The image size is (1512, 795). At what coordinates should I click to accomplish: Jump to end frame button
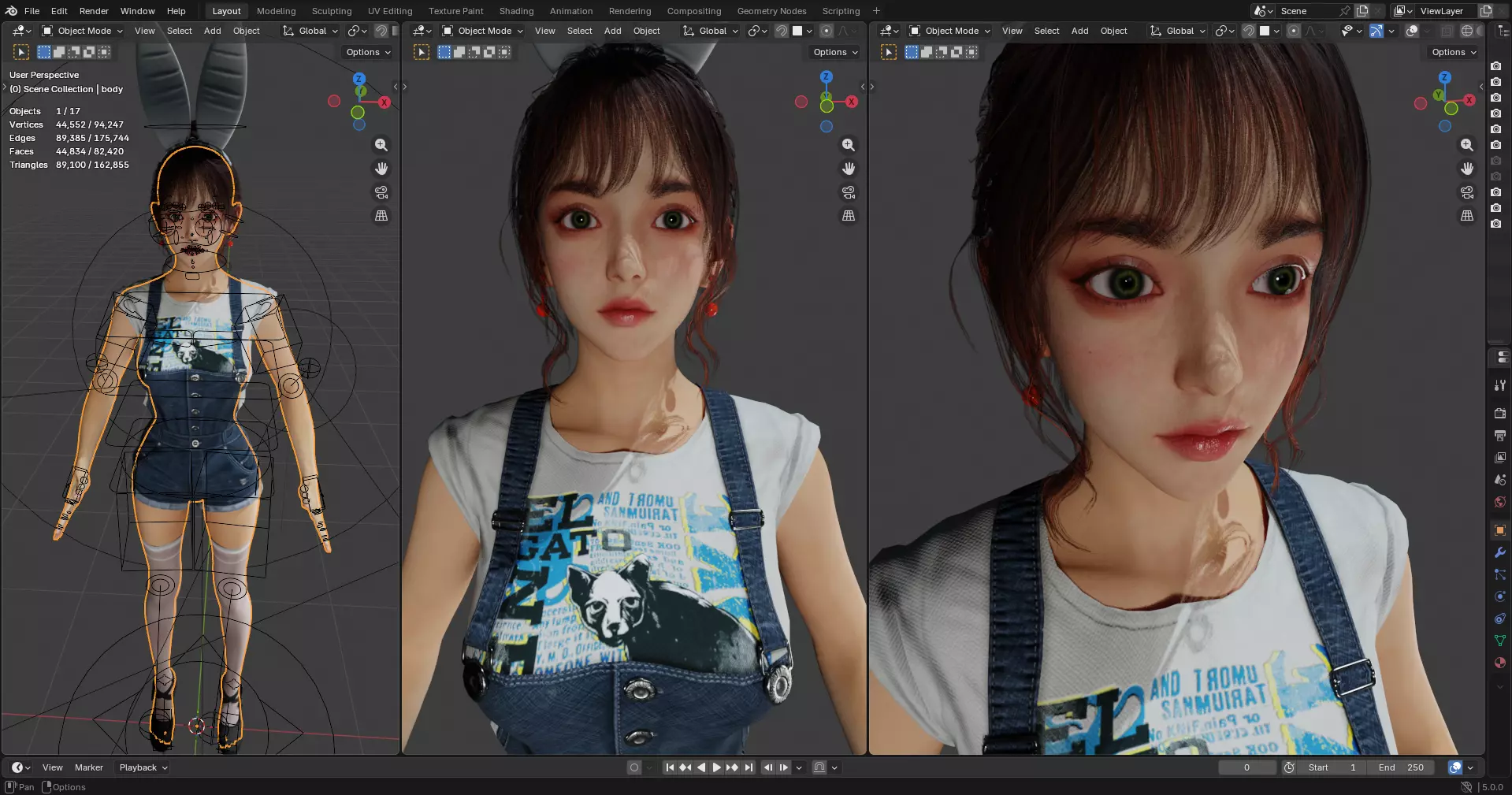(749, 767)
